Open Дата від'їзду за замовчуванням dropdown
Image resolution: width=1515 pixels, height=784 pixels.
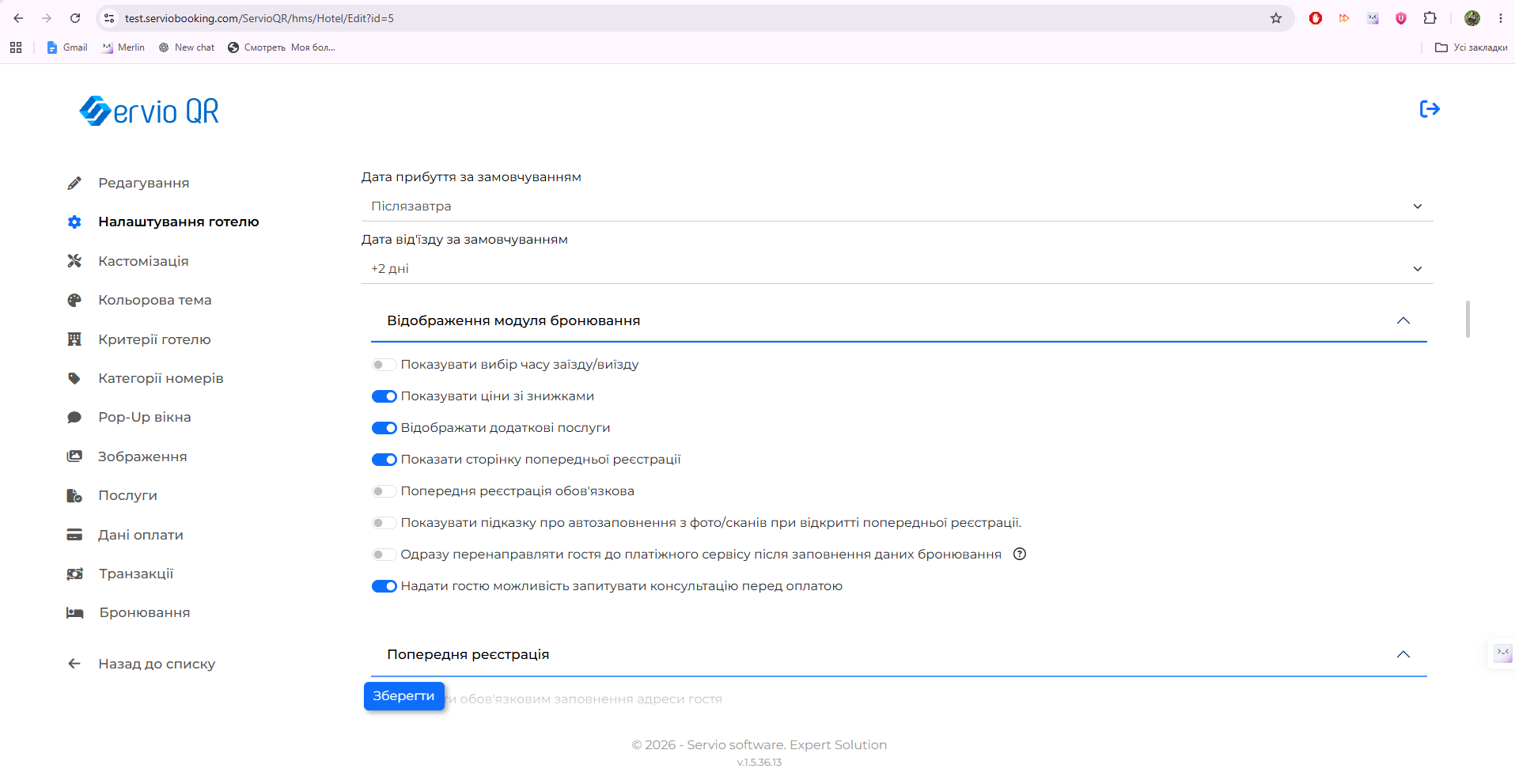tap(897, 269)
